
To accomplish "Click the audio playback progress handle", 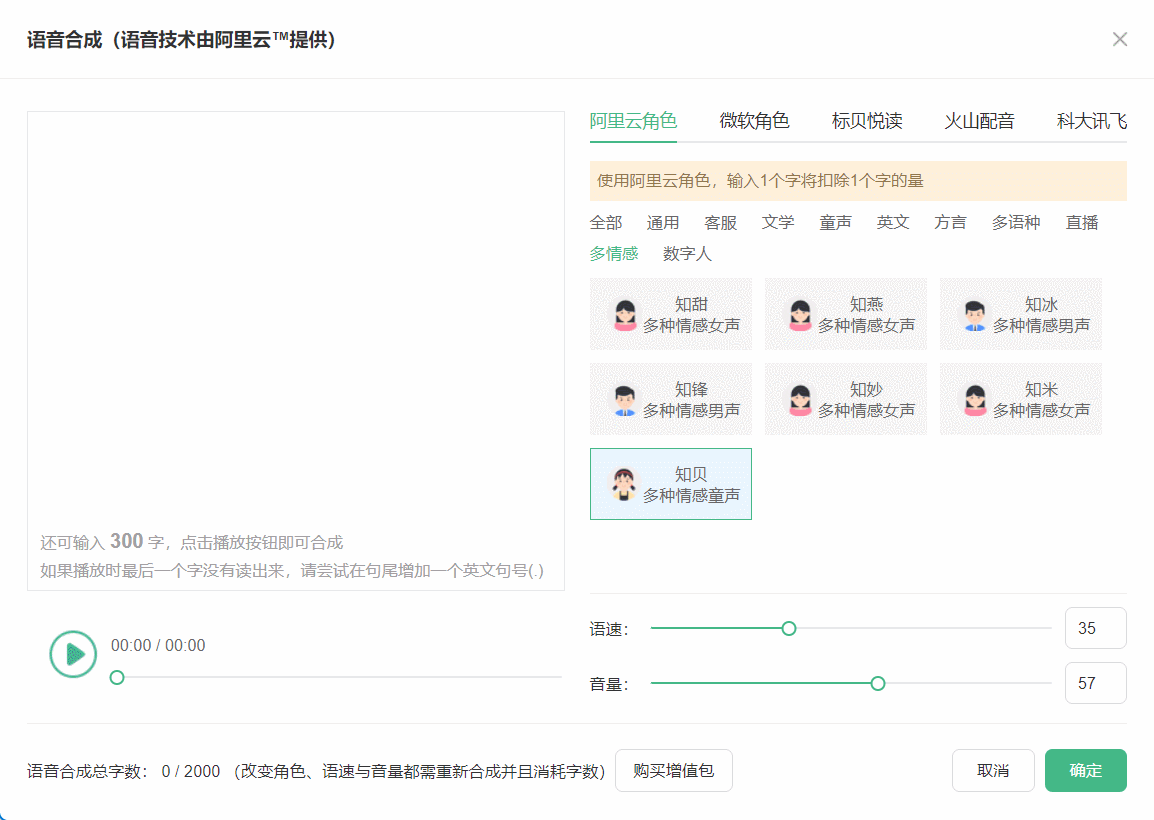I will (117, 678).
